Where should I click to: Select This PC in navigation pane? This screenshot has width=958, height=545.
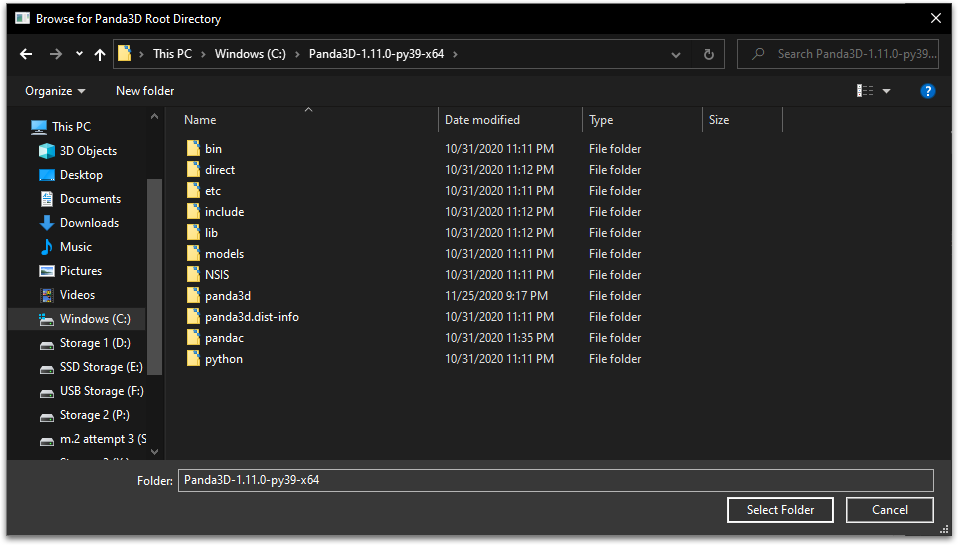71,126
